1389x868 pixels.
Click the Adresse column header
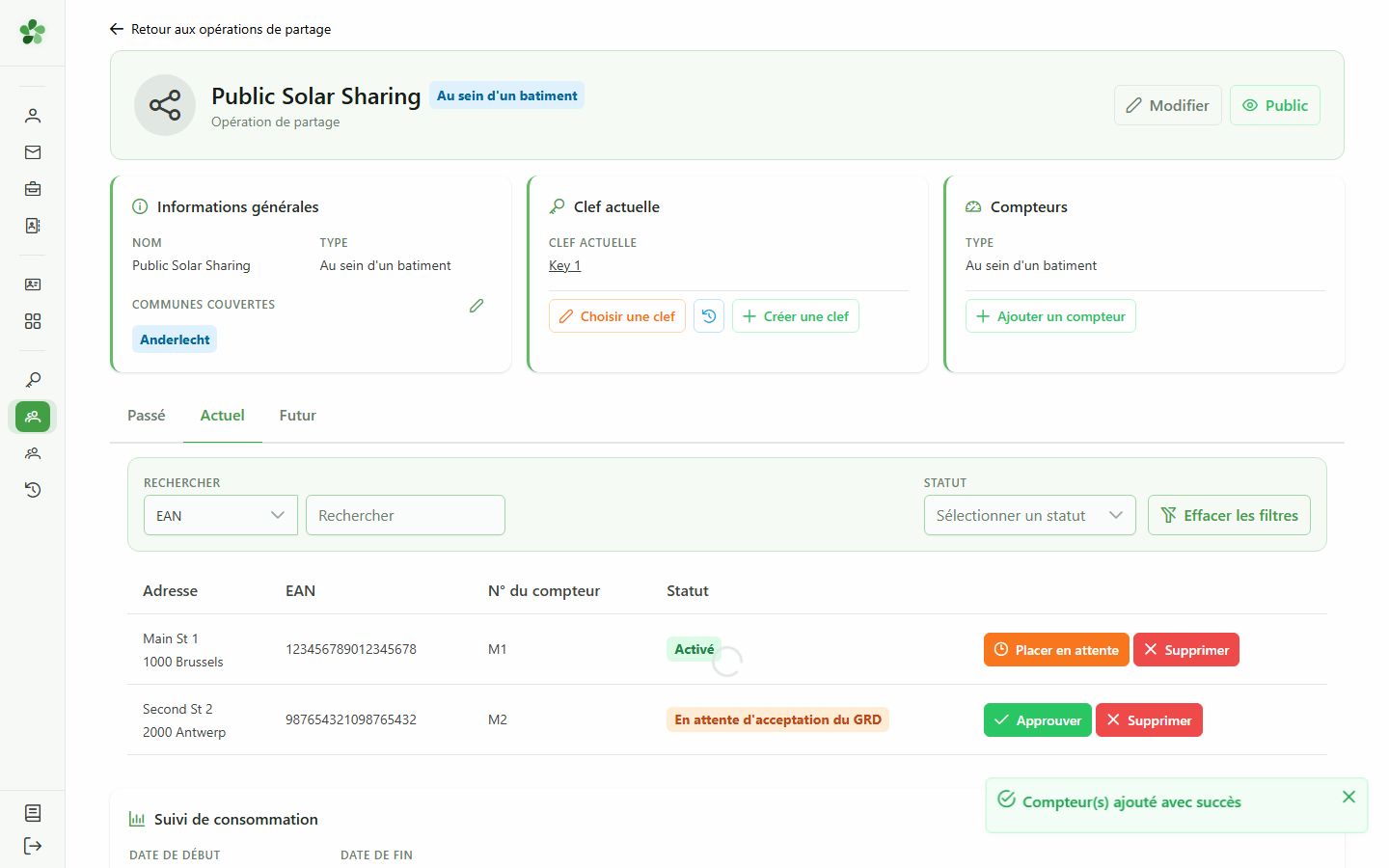click(x=170, y=590)
